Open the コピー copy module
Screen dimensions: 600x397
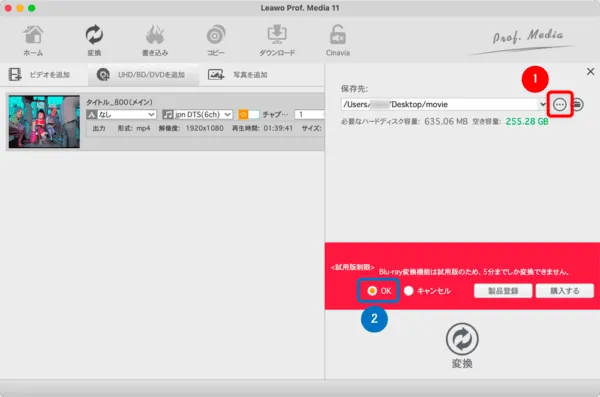[x=216, y=40]
